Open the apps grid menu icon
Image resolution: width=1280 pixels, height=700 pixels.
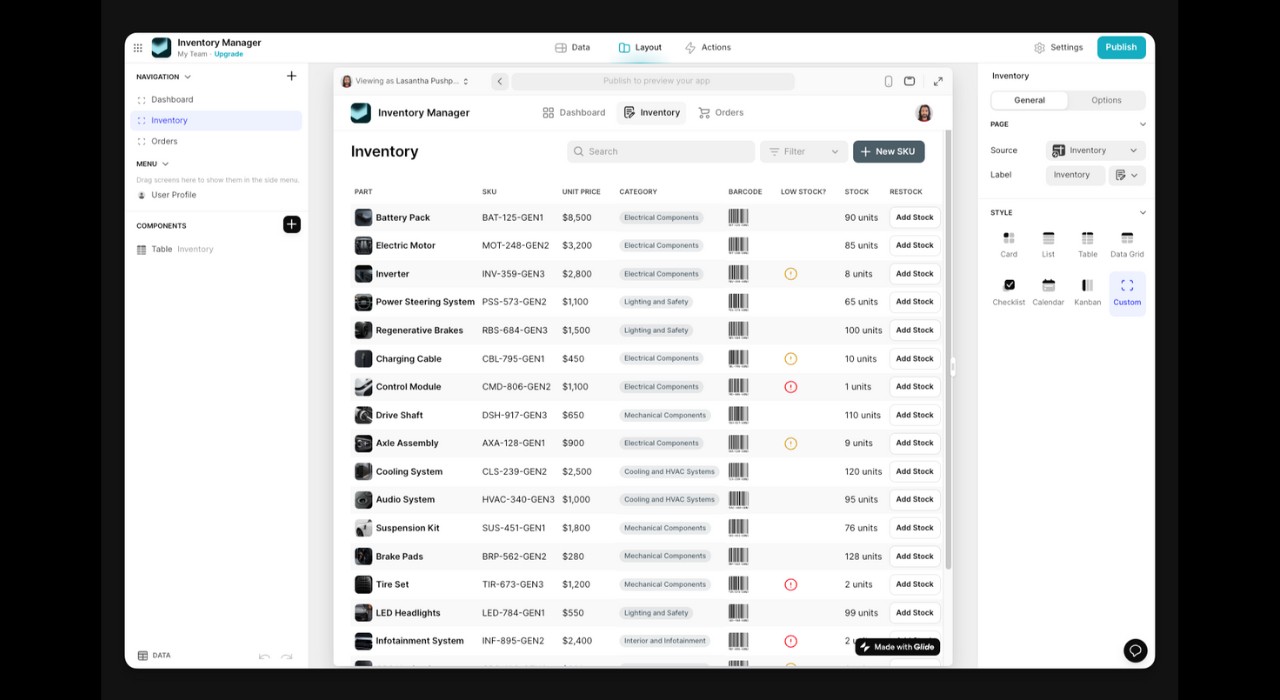click(x=138, y=47)
